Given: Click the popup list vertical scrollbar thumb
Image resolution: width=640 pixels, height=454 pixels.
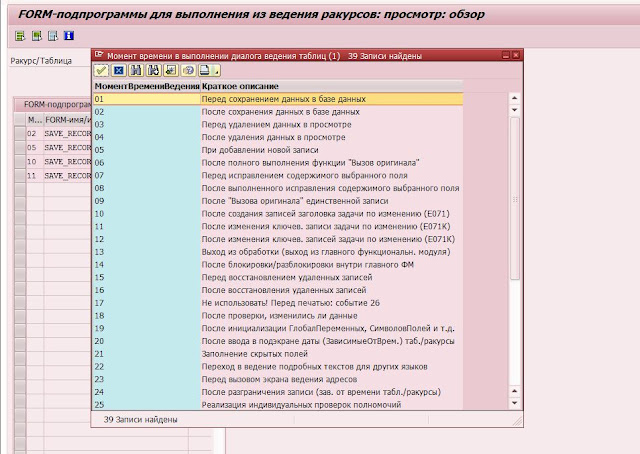Looking at the screenshot, I should click(515, 199).
